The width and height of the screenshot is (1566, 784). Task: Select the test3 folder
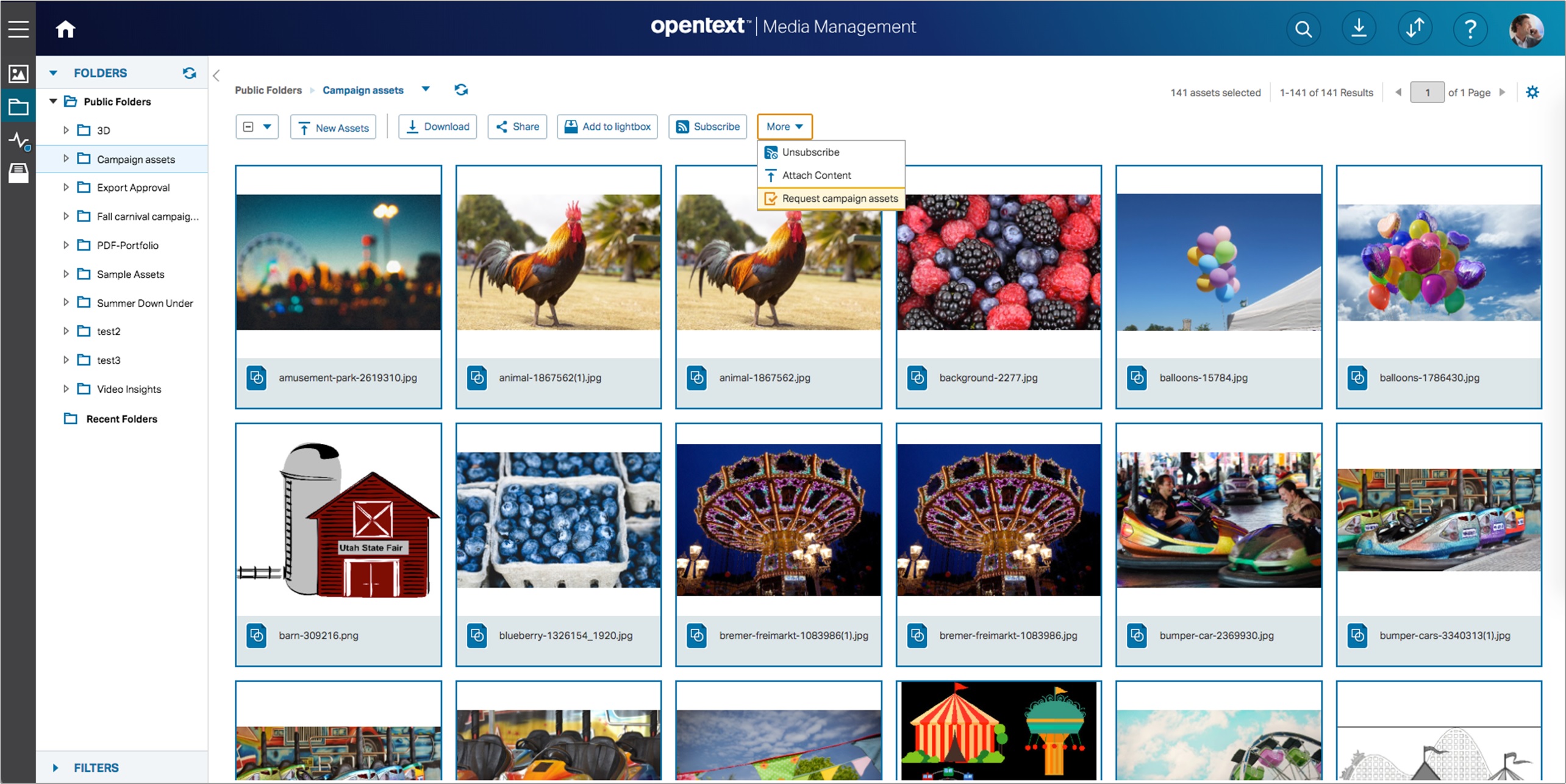pyautogui.click(x=109, y=360)
